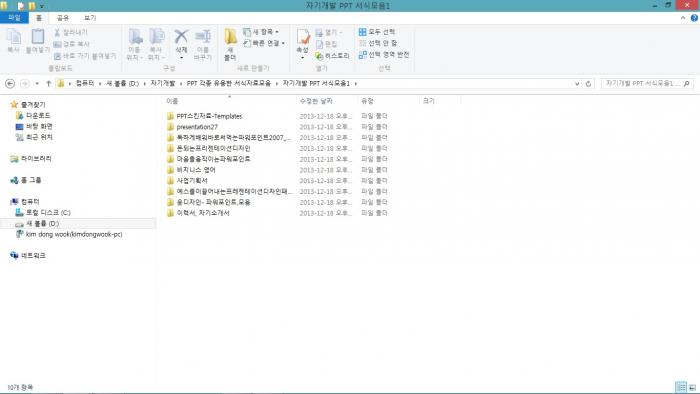Choose 경로 복사 (Copy path)

coord(71,44)
